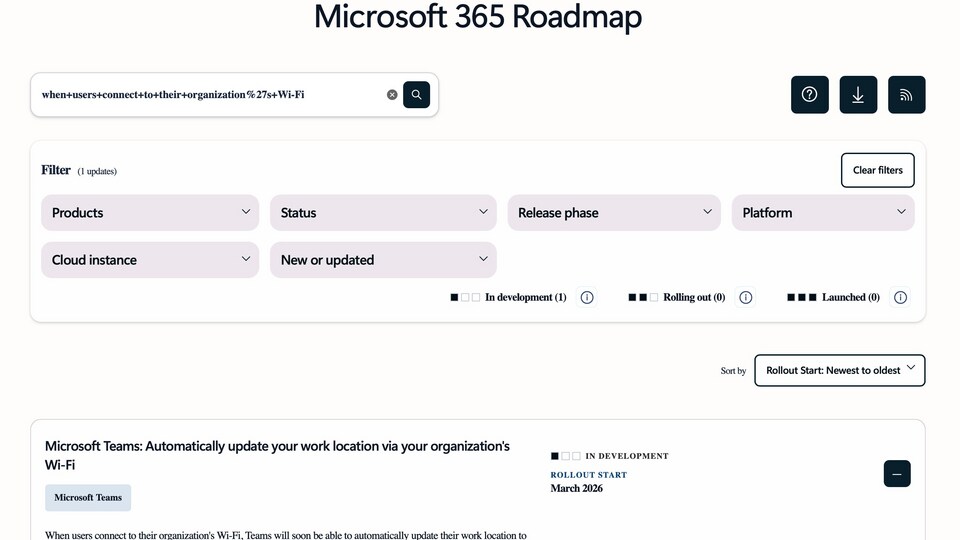
Task: Expand the Products filter dropdown
Action: click(150, 212)
